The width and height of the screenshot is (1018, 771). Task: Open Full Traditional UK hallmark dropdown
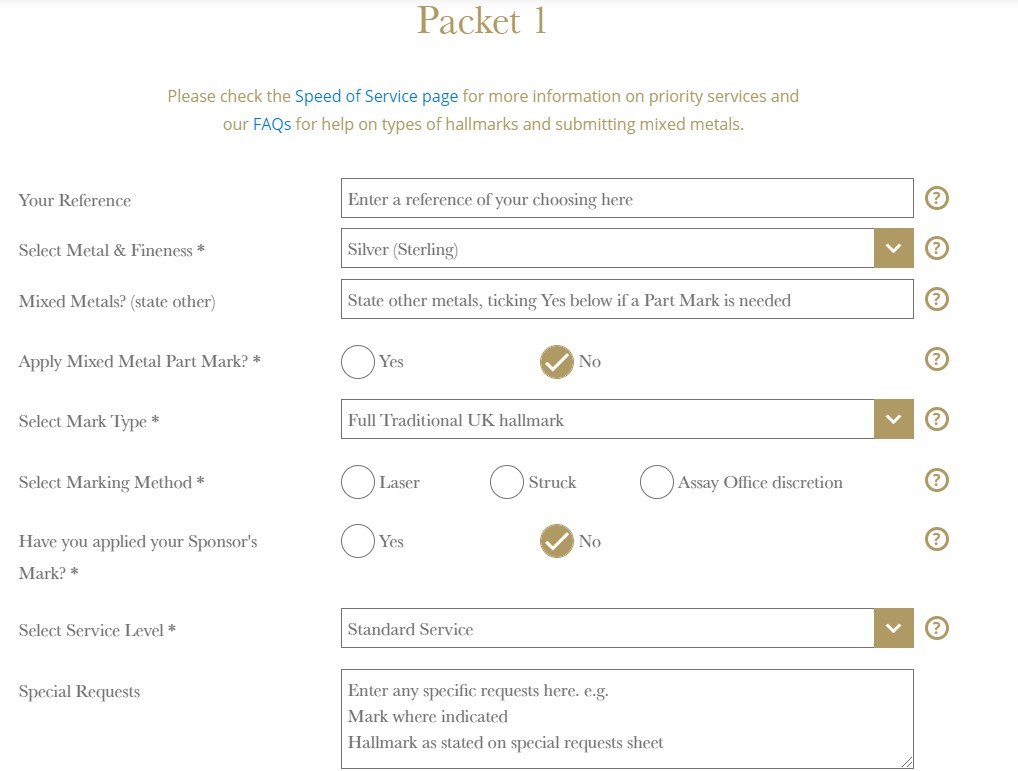(627, 419)
